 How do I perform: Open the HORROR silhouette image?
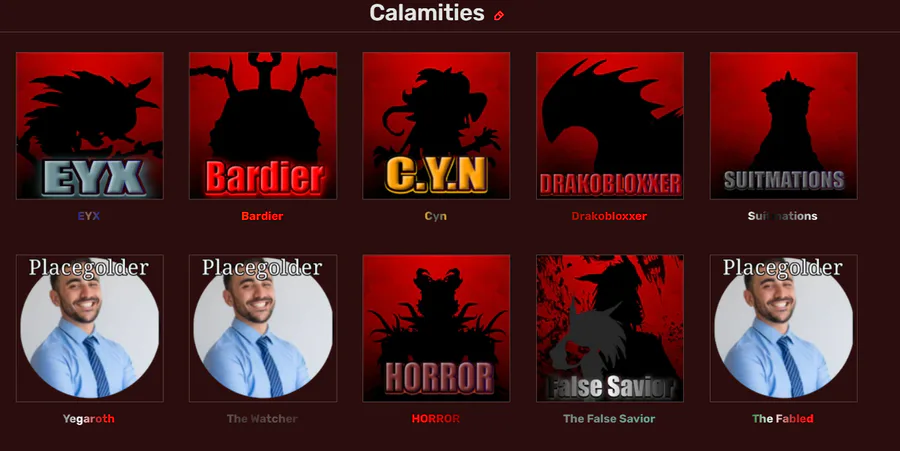pyautogui.click(x=436, y=328)
